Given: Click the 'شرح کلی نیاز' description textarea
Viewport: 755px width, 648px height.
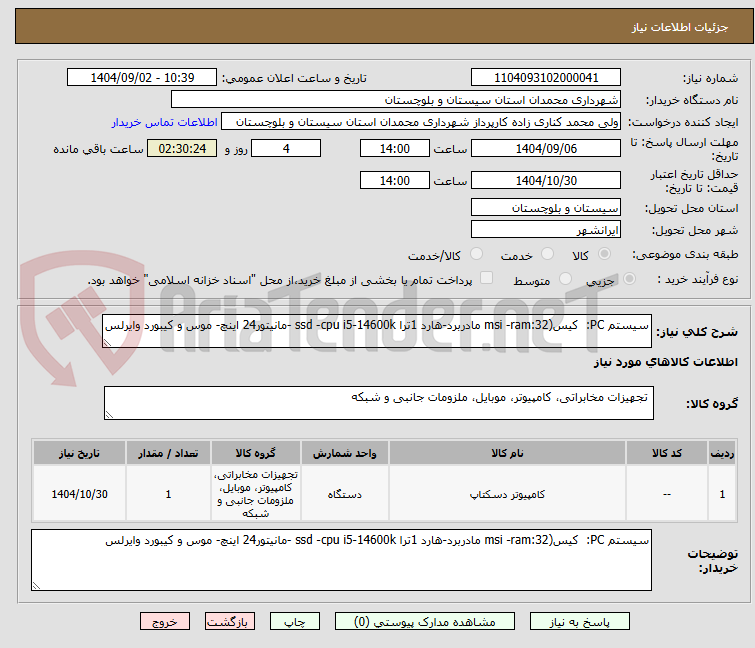Looking at the screenshot, I should pos(377,331).
